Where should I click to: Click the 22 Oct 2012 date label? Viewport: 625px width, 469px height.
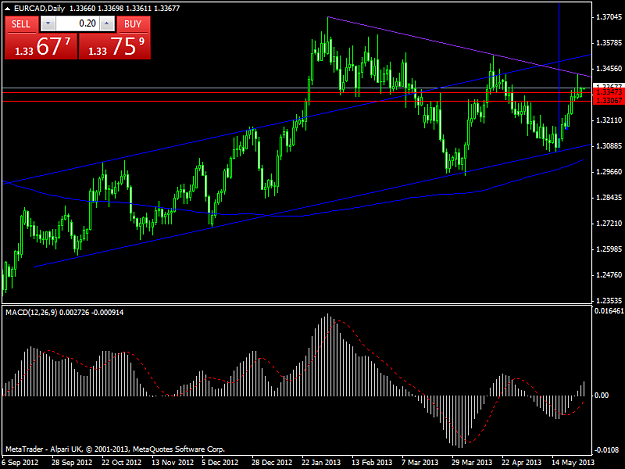122,462
